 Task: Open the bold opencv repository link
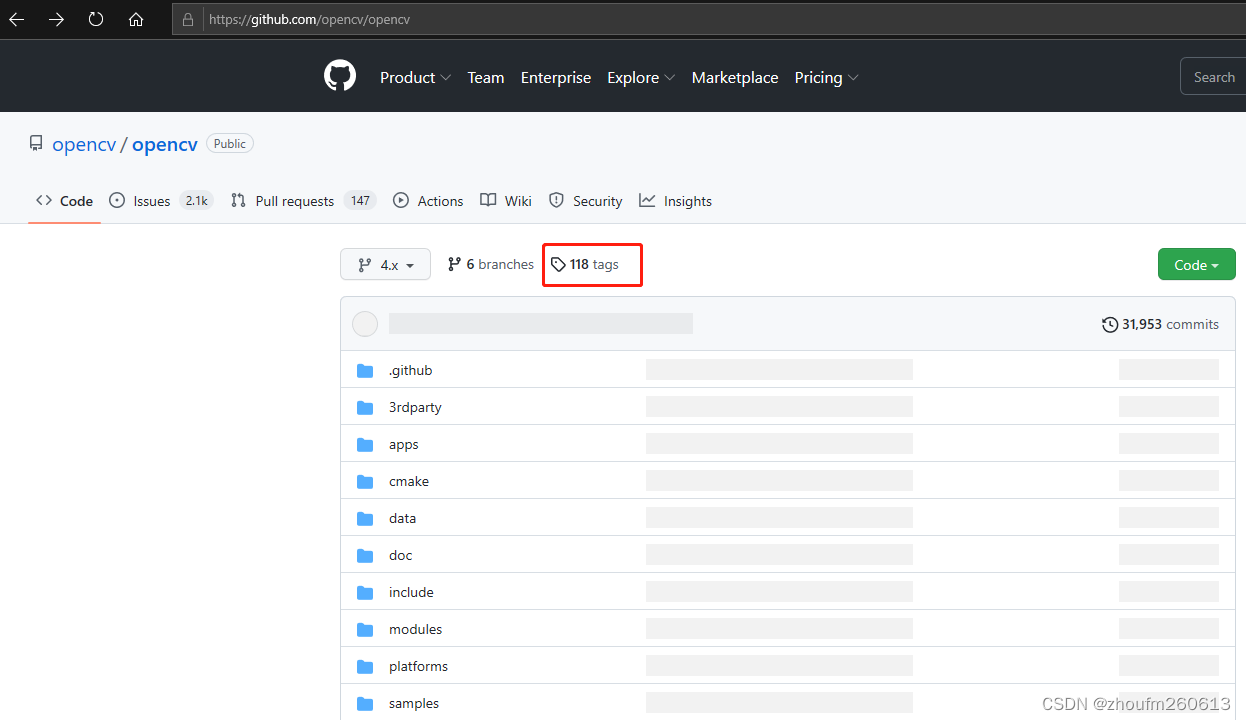pyautogui.click(x=165, y=144)
